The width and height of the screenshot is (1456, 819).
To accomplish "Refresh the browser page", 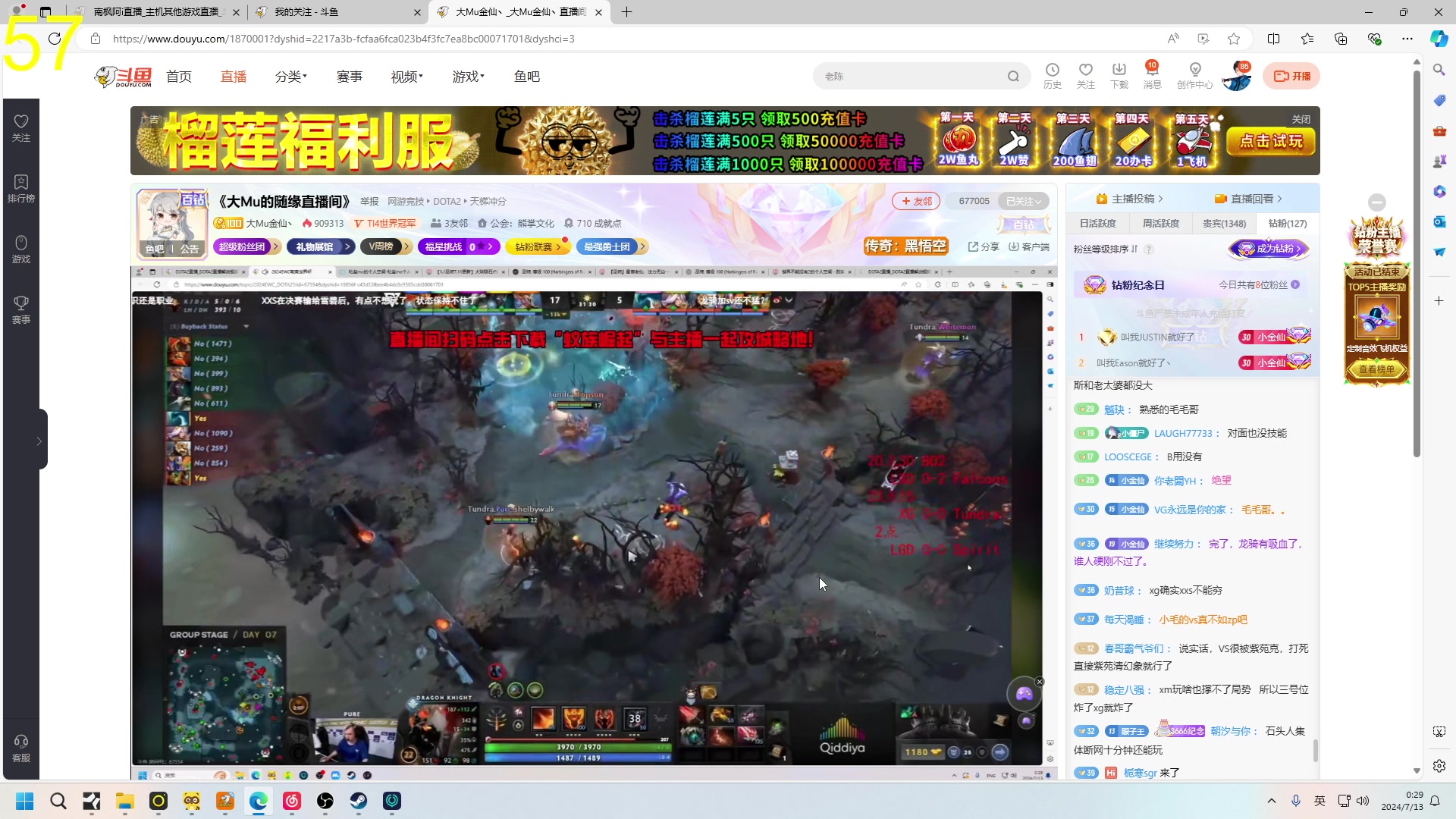I will pyautogui.click(x=55, y=39).
